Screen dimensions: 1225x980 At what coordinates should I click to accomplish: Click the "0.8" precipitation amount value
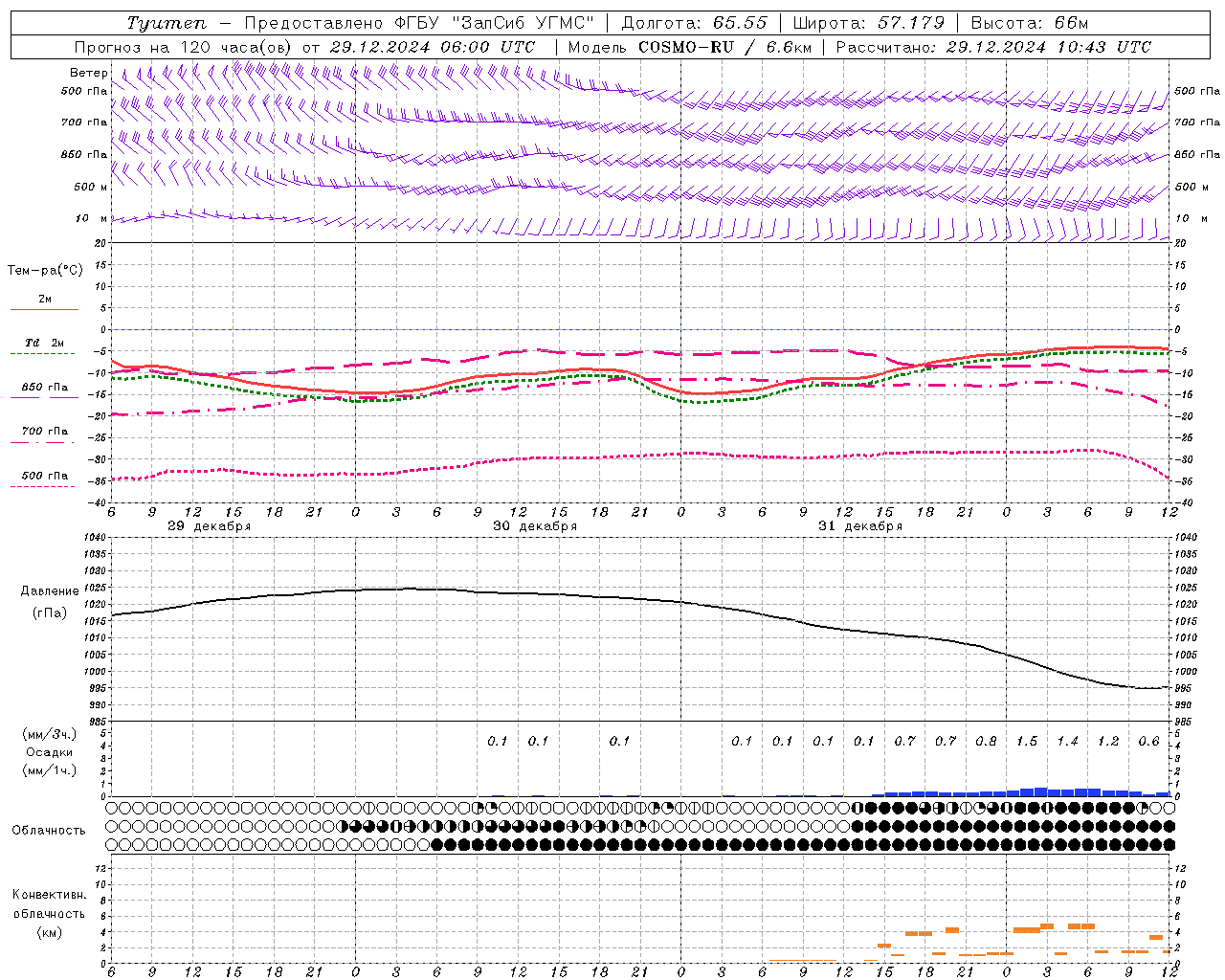pyautogui.click(x=986, y=741)
